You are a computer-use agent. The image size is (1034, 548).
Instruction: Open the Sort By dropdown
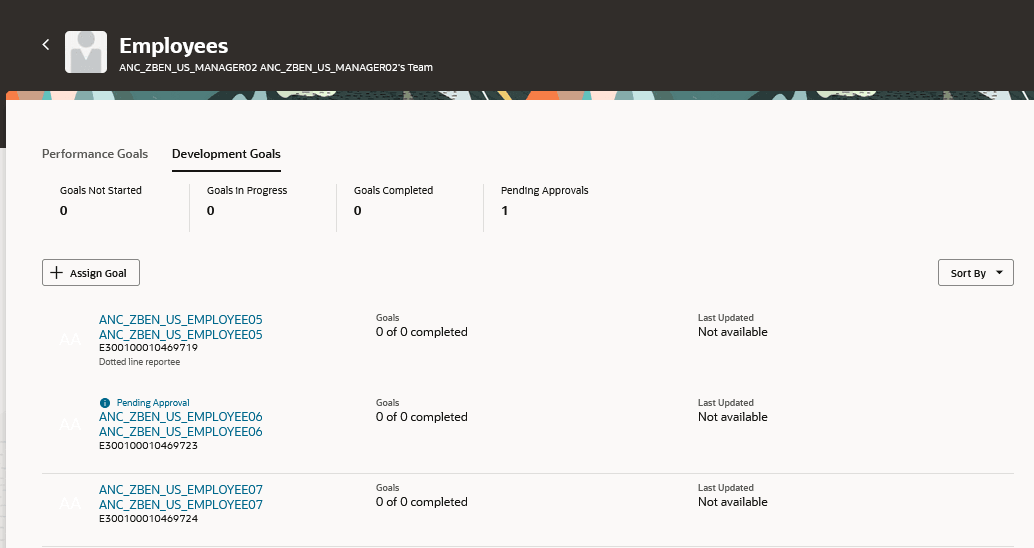(x=975, y=272)
